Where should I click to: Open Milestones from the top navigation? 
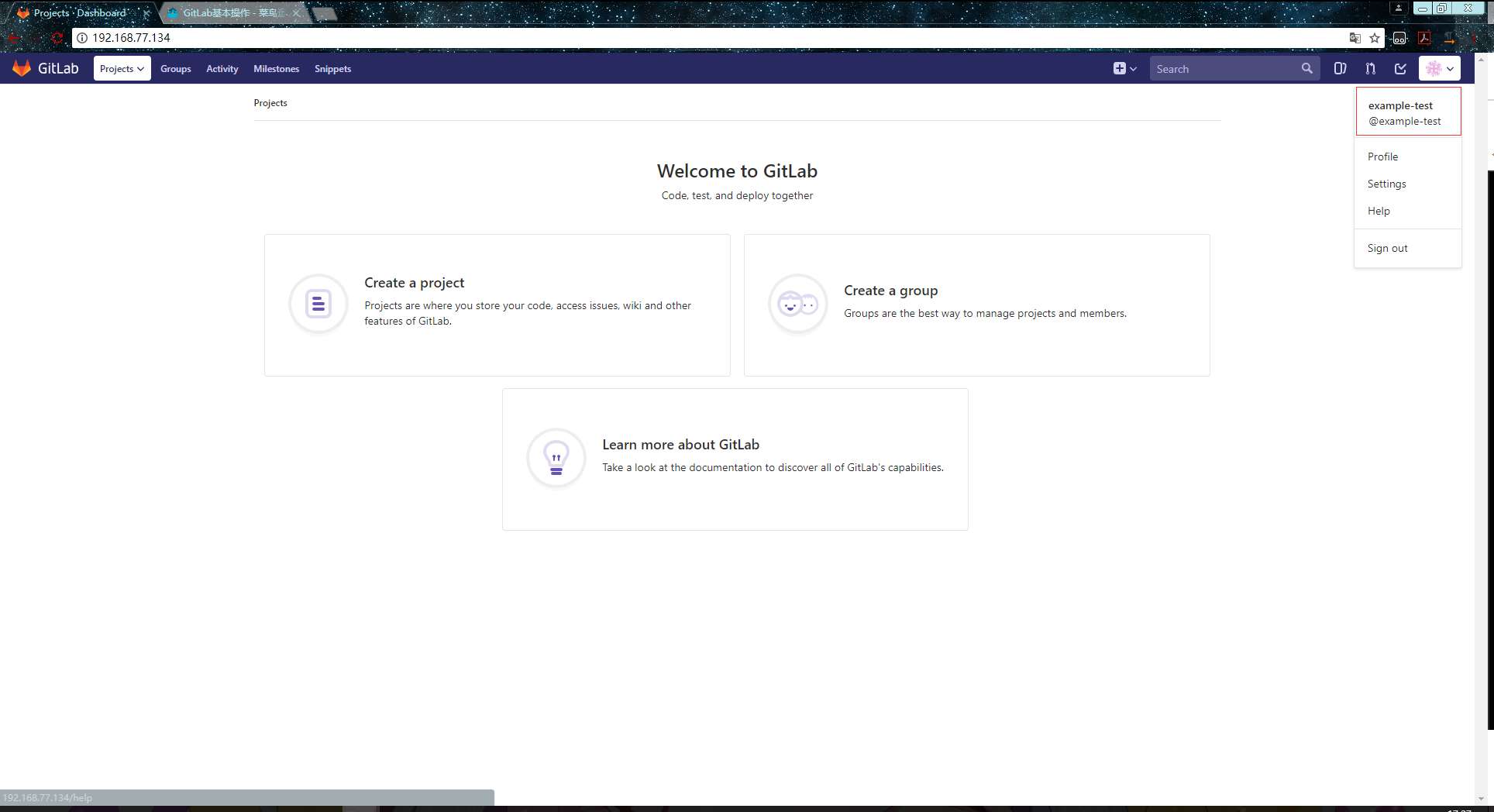point(277,69)
